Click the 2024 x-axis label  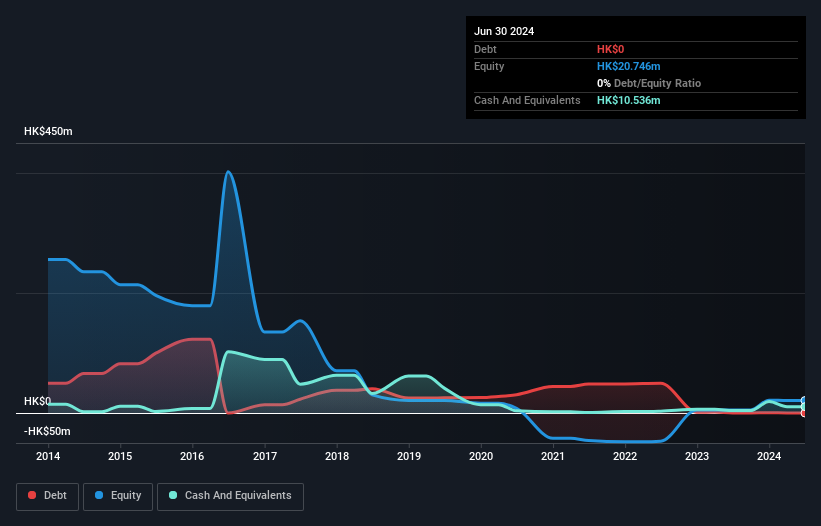click(769, 456)
